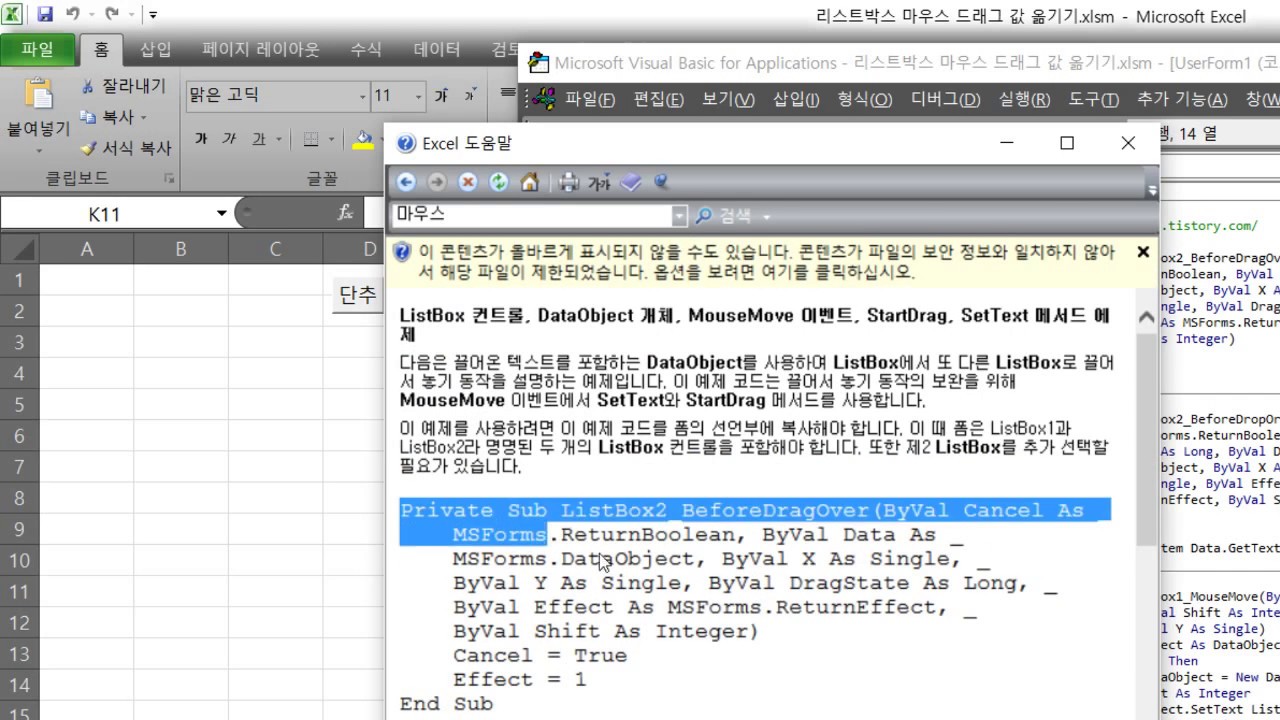The width and height of the screenshot is (1280, 720).
Task: Click Copy (복사) in clipboard group
Action: pos(106,117)
